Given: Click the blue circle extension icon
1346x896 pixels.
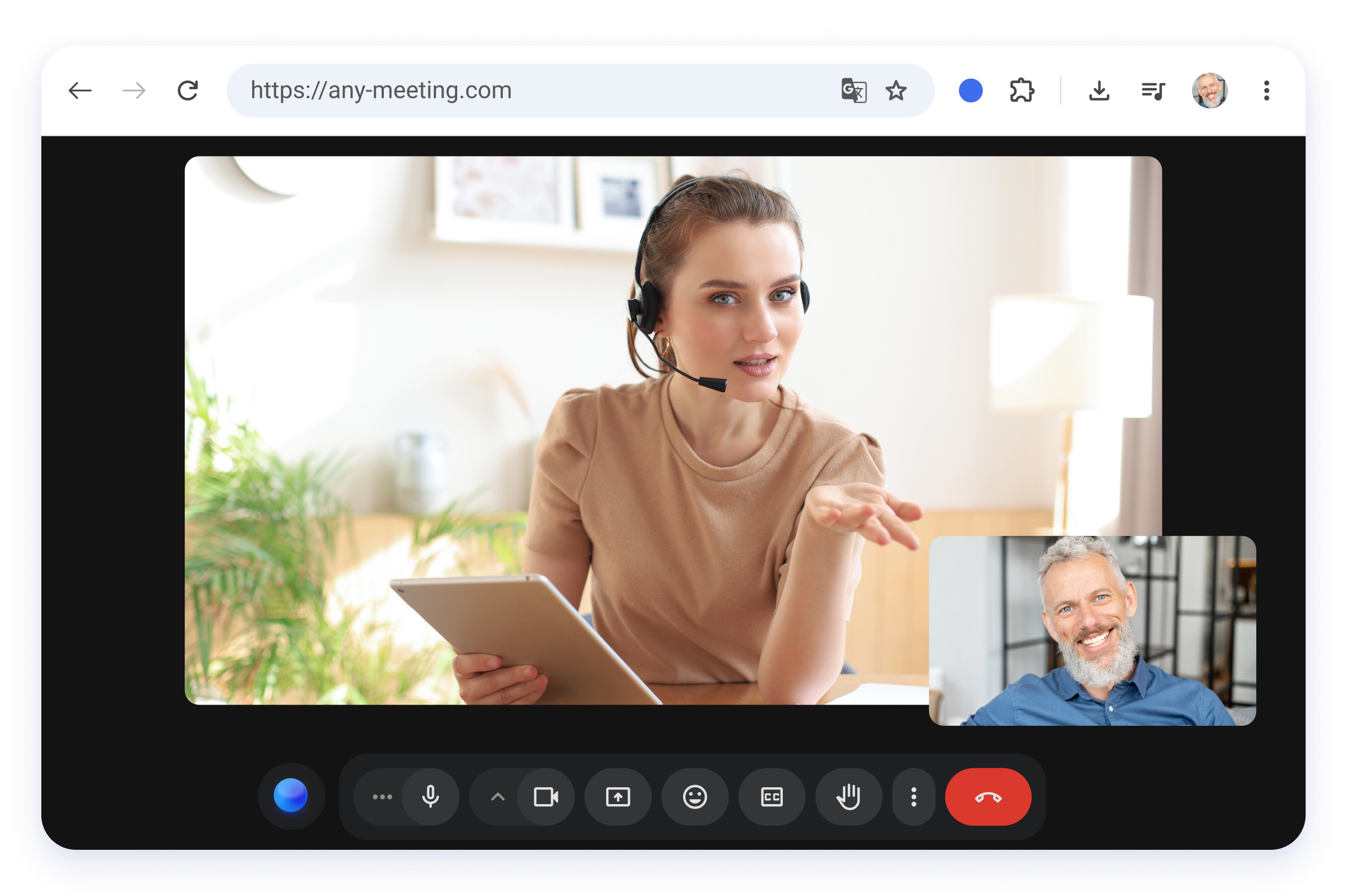Looking at the screenshot, I should 970,90.
